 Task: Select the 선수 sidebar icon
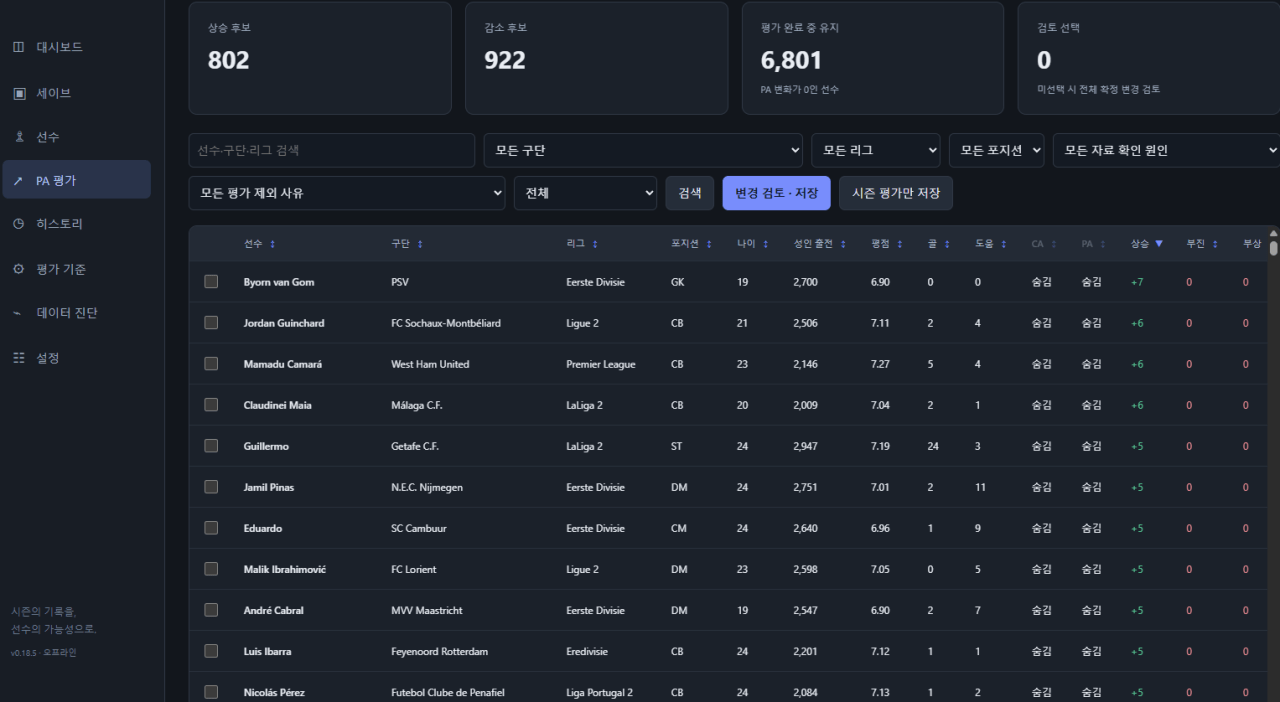[19, 137]
